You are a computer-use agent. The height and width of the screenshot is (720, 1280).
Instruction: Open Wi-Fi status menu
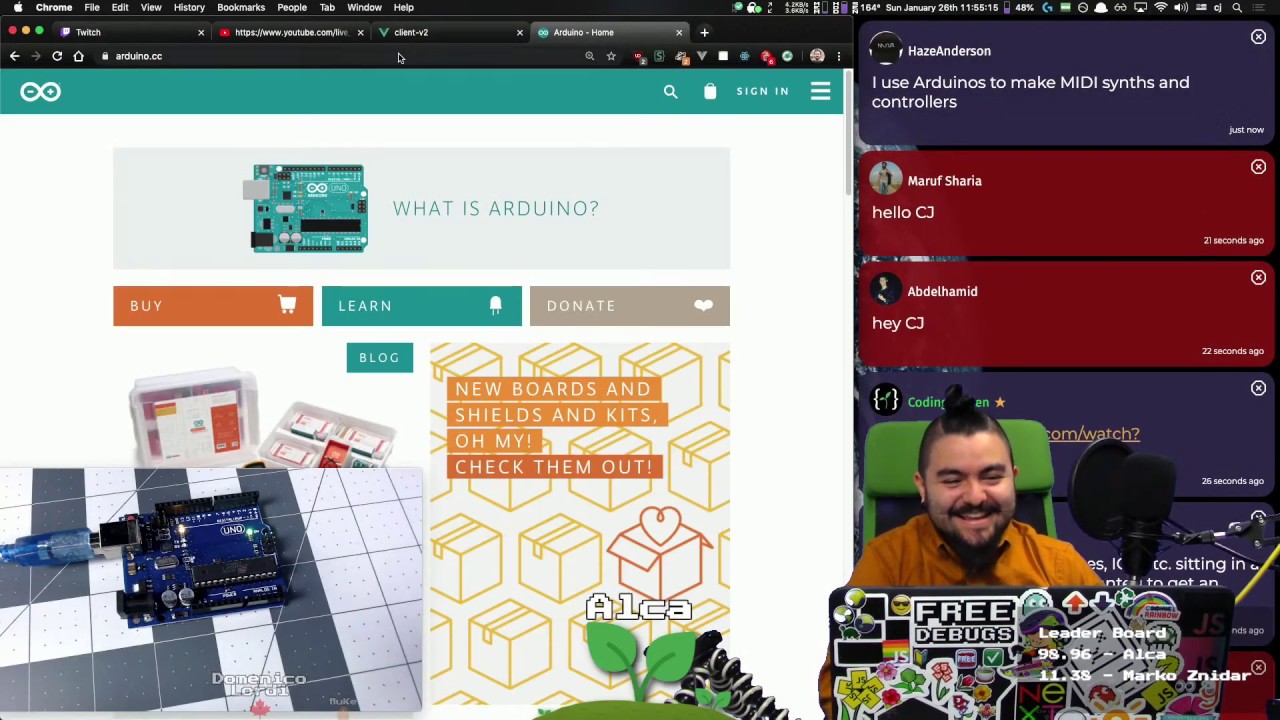(1160, 7)
